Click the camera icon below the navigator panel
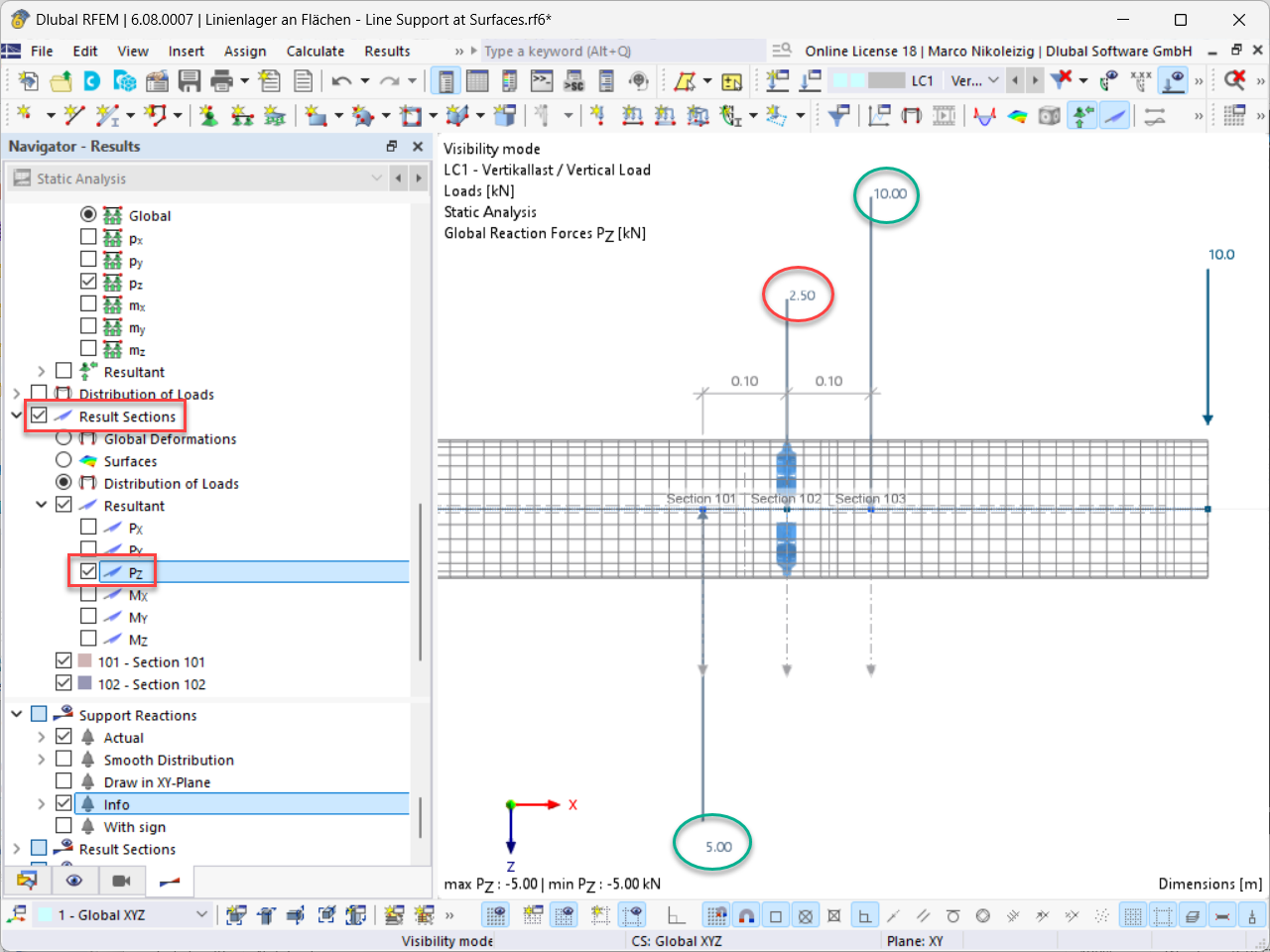The image size is (1270, 952). click(121, 881)
